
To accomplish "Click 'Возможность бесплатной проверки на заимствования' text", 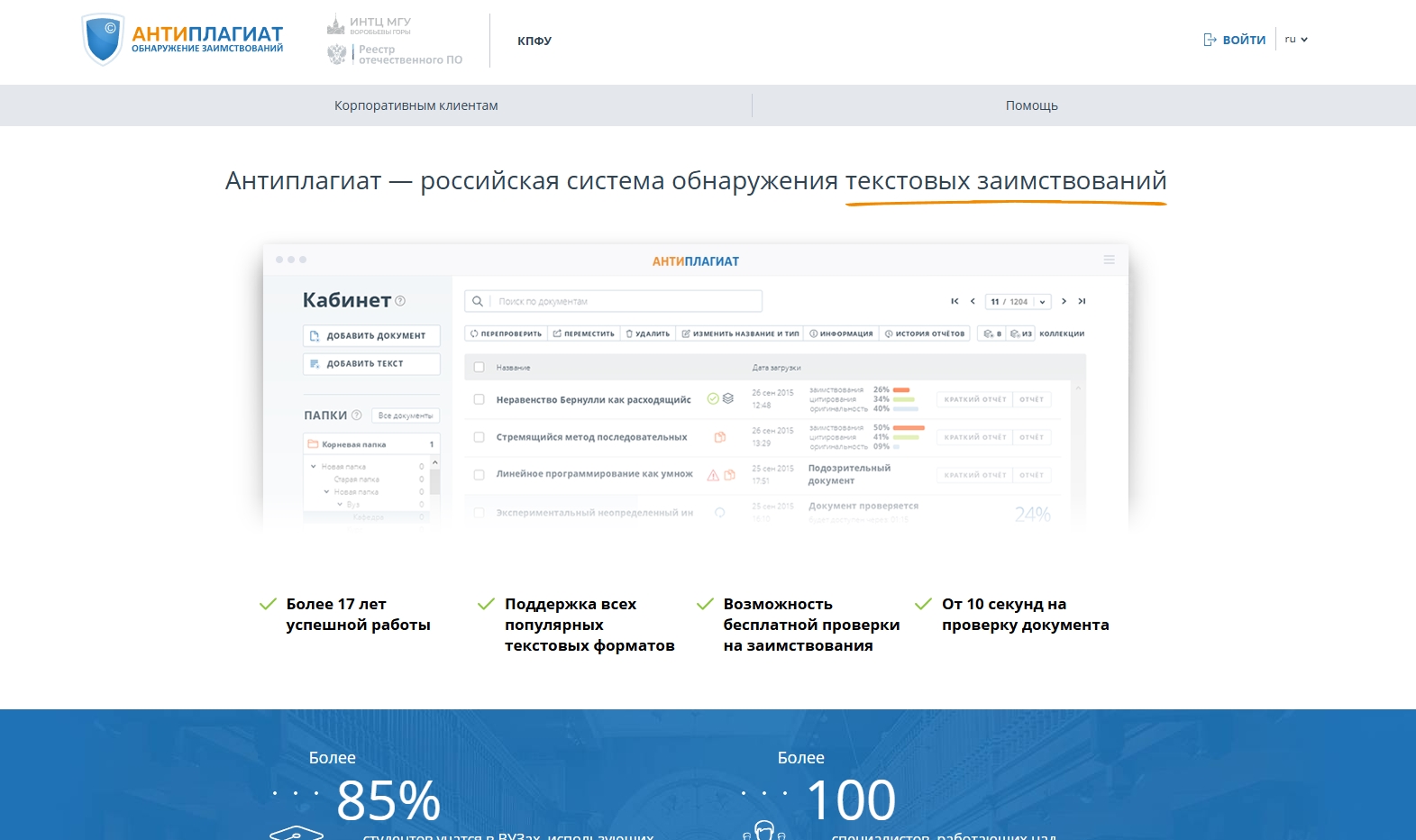I will click(811, 625).
